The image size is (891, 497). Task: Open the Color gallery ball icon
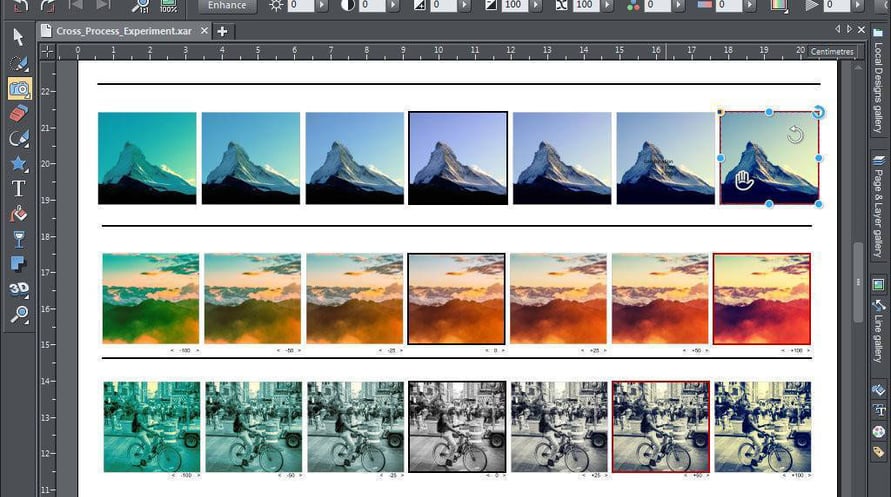click(879, 431)
